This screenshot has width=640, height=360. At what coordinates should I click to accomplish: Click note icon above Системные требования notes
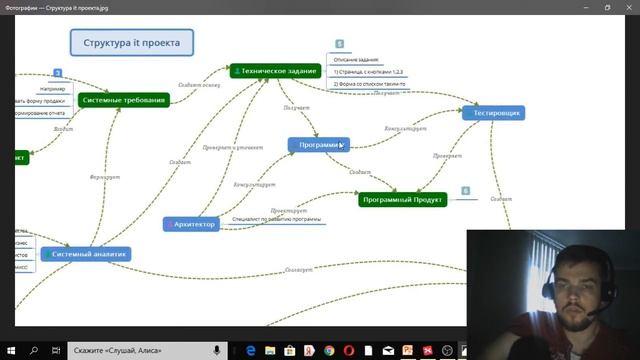click(58, 73)
